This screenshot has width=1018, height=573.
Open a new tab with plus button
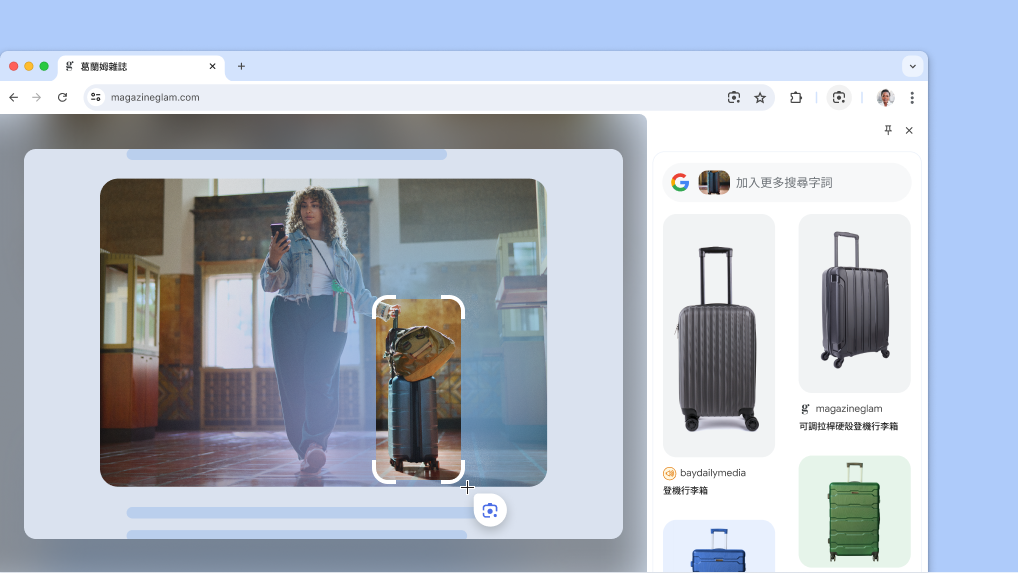click(241, 66)
